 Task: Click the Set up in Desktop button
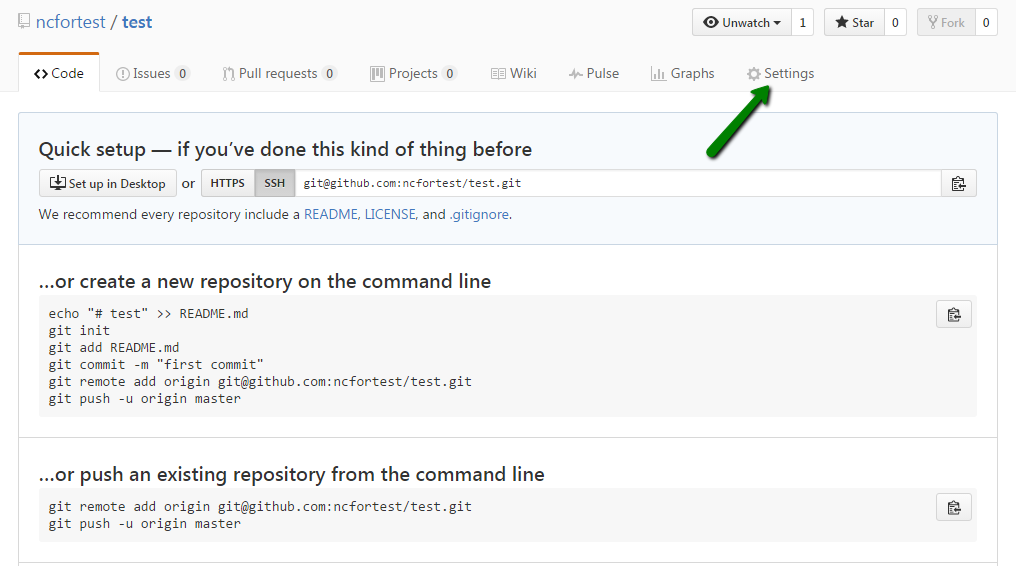pyautogui.click(x=108, y=183)
